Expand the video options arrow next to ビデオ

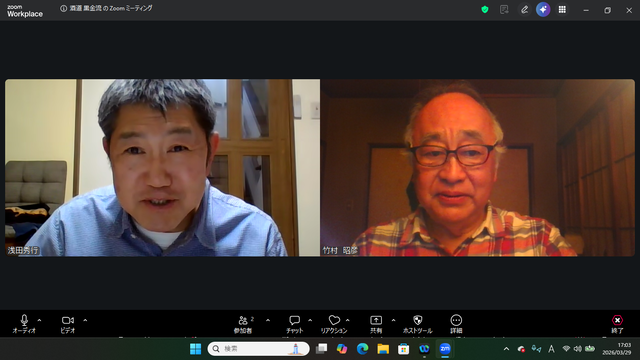click(85, 320)
